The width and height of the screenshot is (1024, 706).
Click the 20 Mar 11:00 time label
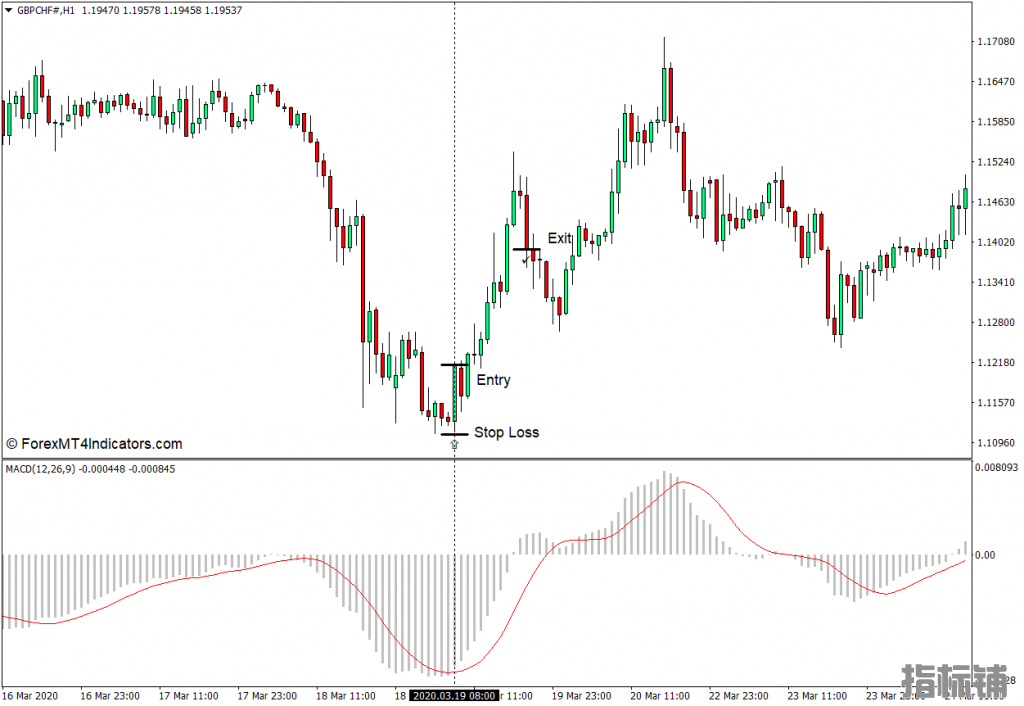(x=660, y=696)
